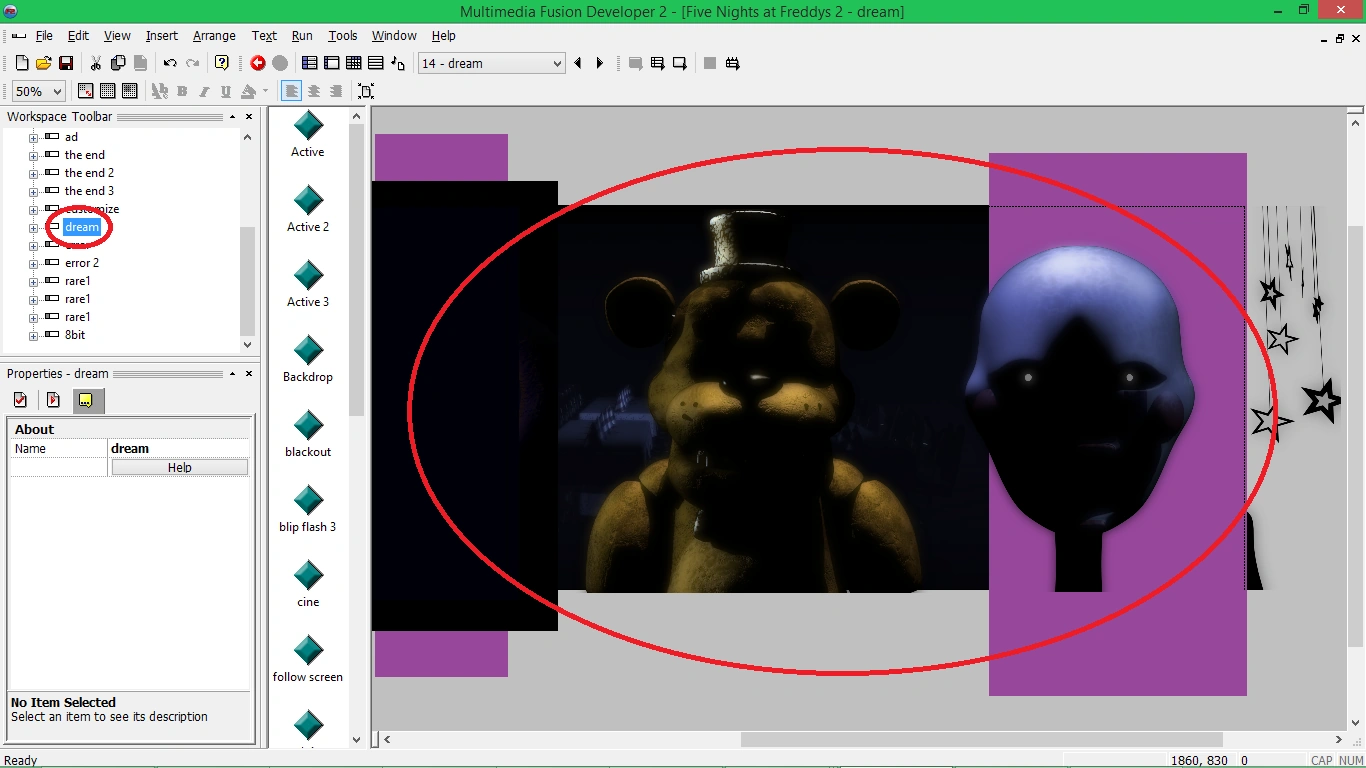This screenshot has width=1366, height=768.
Task: Open the Event Editor grid icon
Action: coord(354,63)
